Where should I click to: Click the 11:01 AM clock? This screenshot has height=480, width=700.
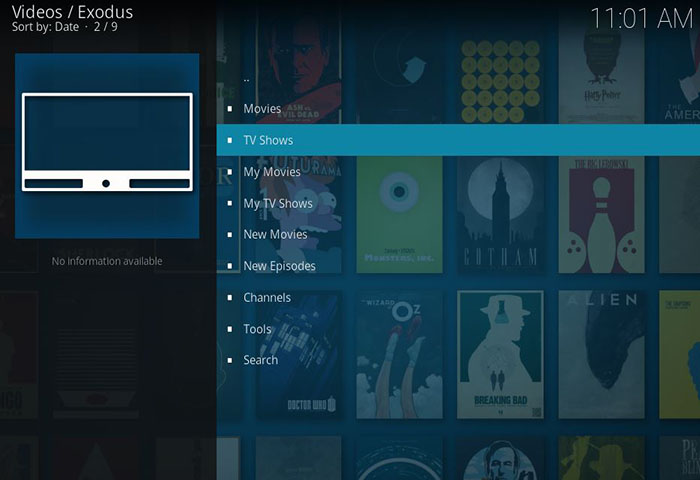641,19
